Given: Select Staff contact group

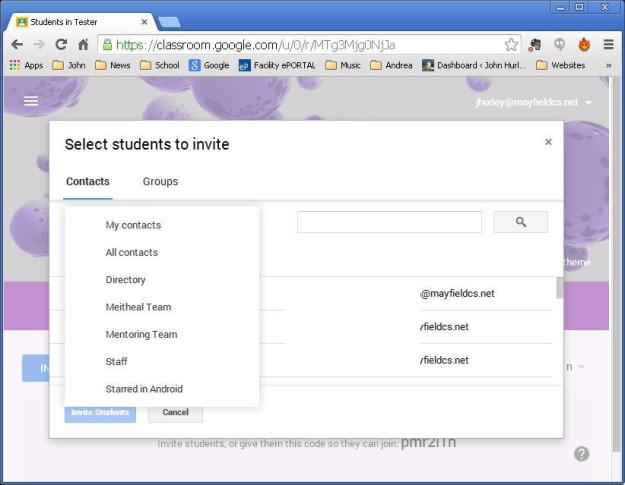Looking at the screenshot, I should 162,361.
